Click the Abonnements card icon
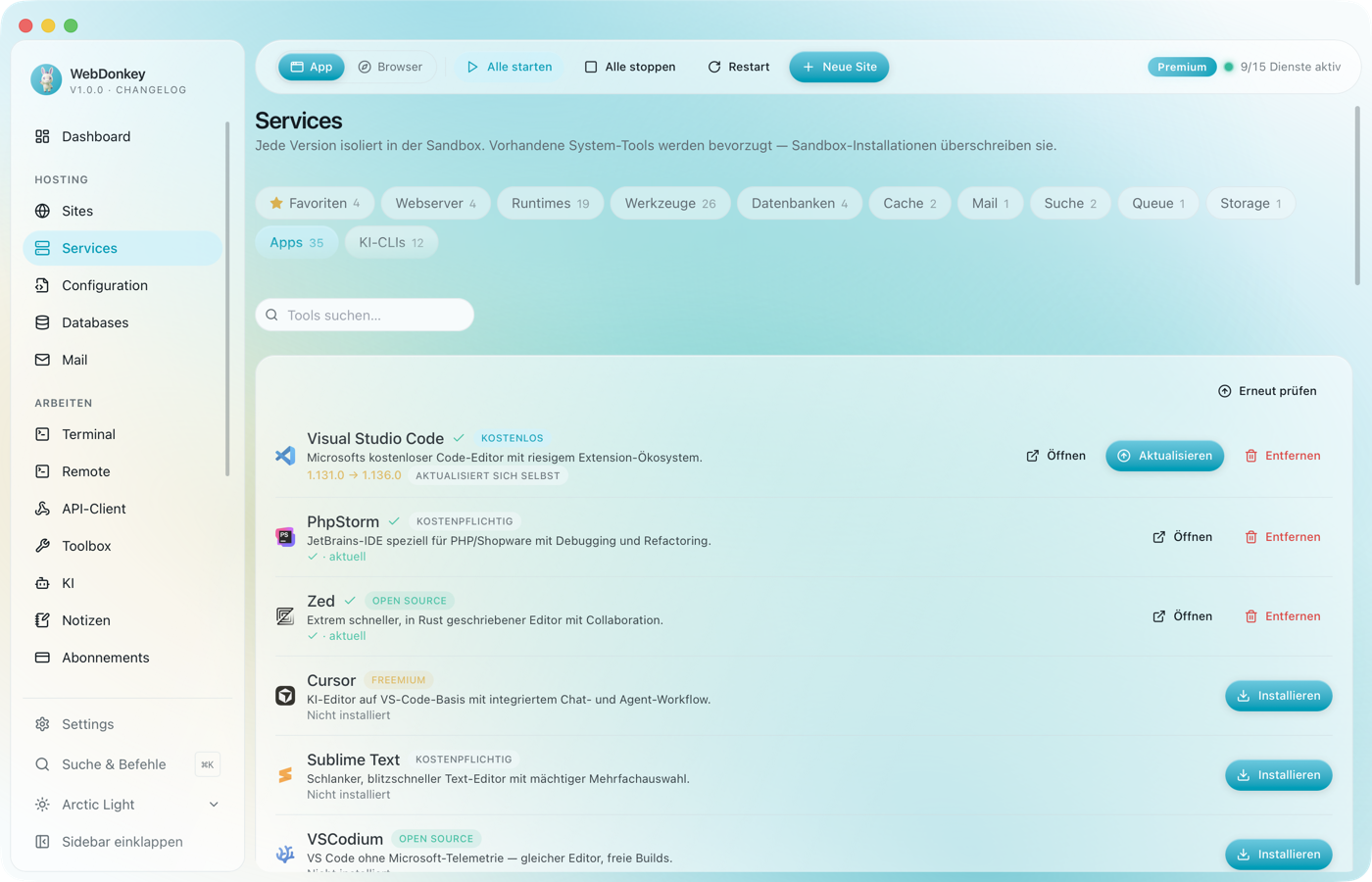This screenshot has height=882, width=1372. pos(42,658)
